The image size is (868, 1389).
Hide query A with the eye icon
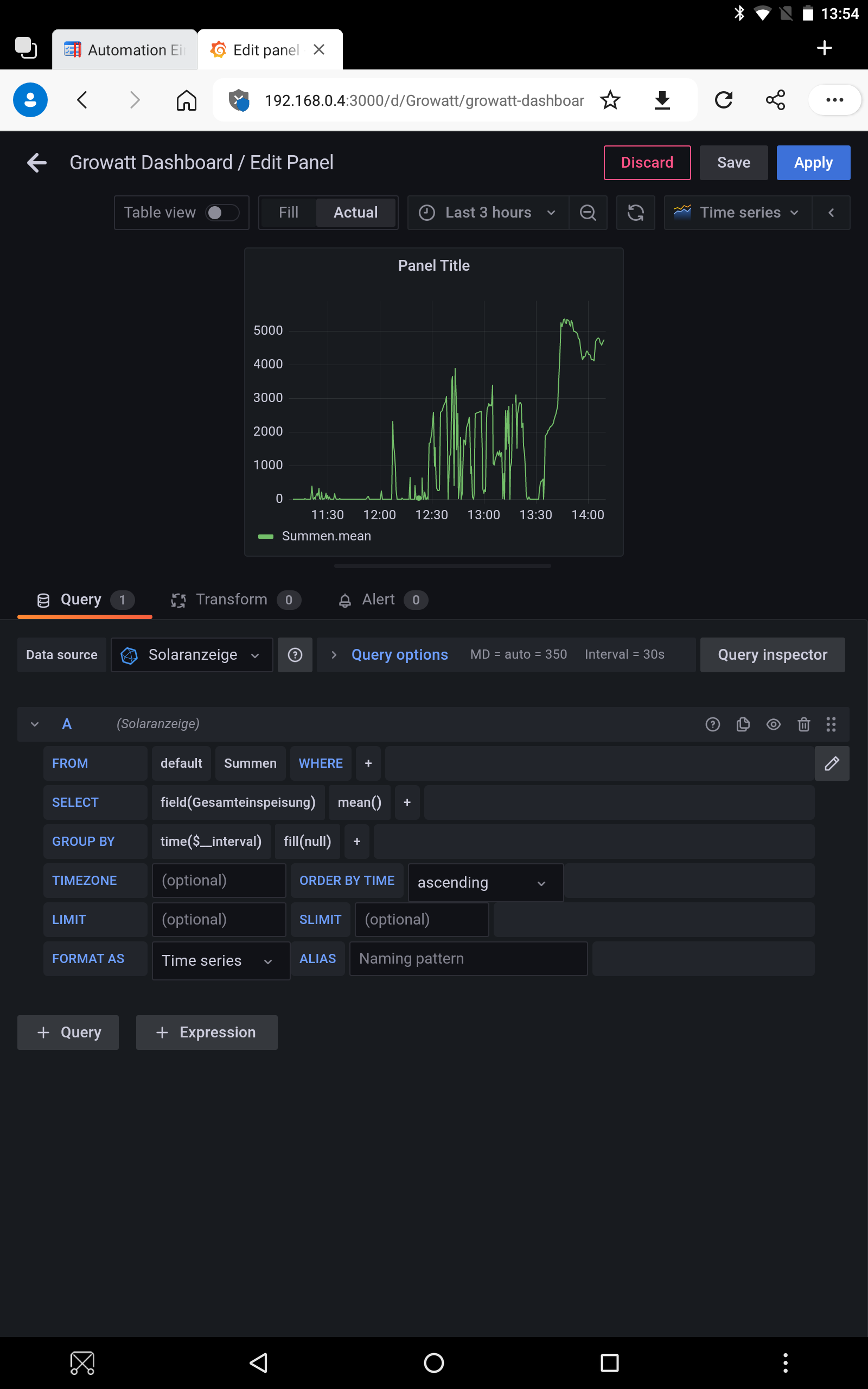coord(773,724)
